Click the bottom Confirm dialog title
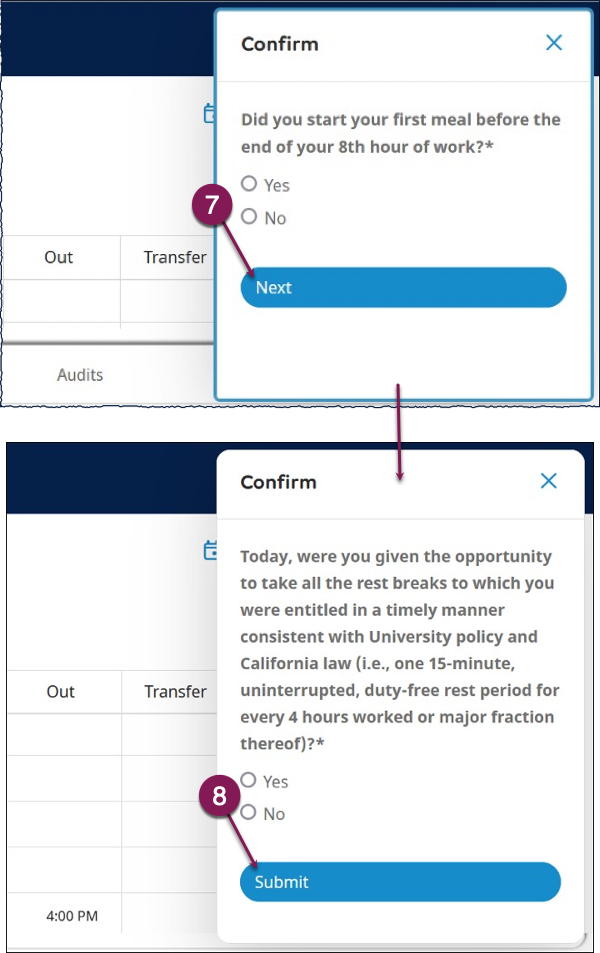 (x=278, y=482)
